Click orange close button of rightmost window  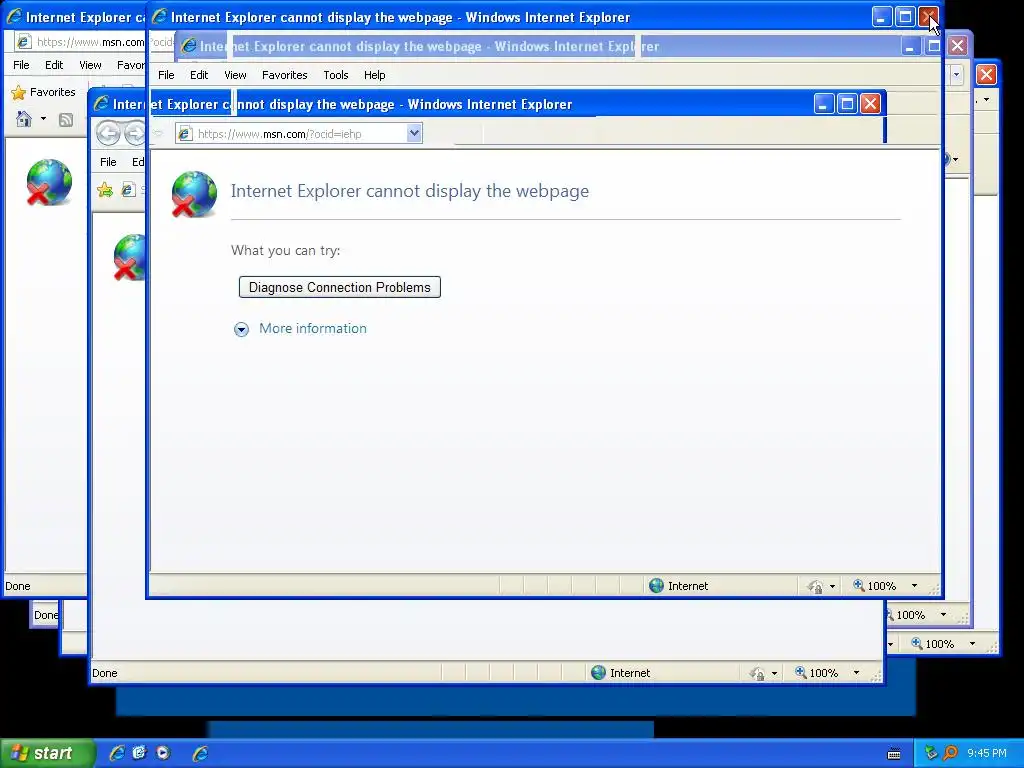[986, 74]
